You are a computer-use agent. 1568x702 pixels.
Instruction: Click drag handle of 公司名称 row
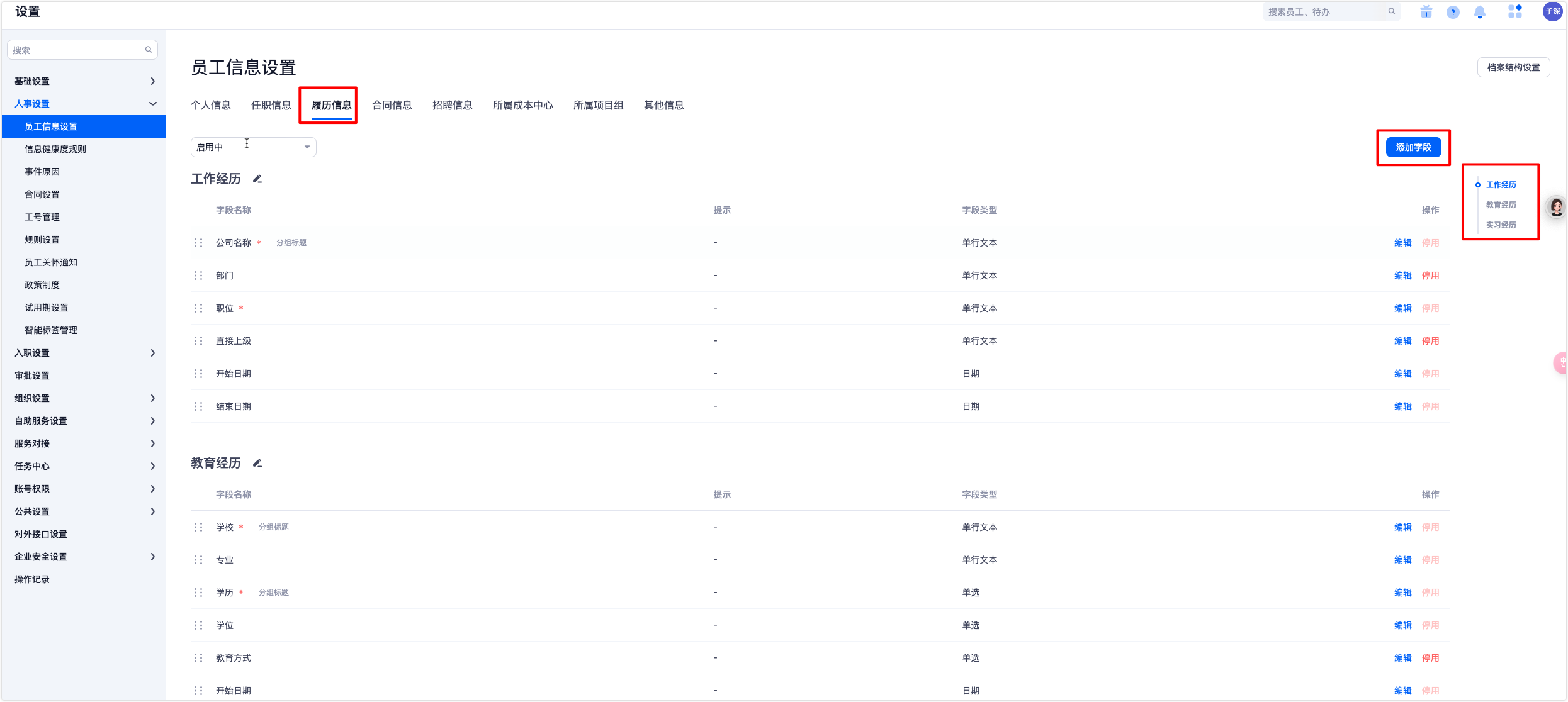tap(198, 243)
